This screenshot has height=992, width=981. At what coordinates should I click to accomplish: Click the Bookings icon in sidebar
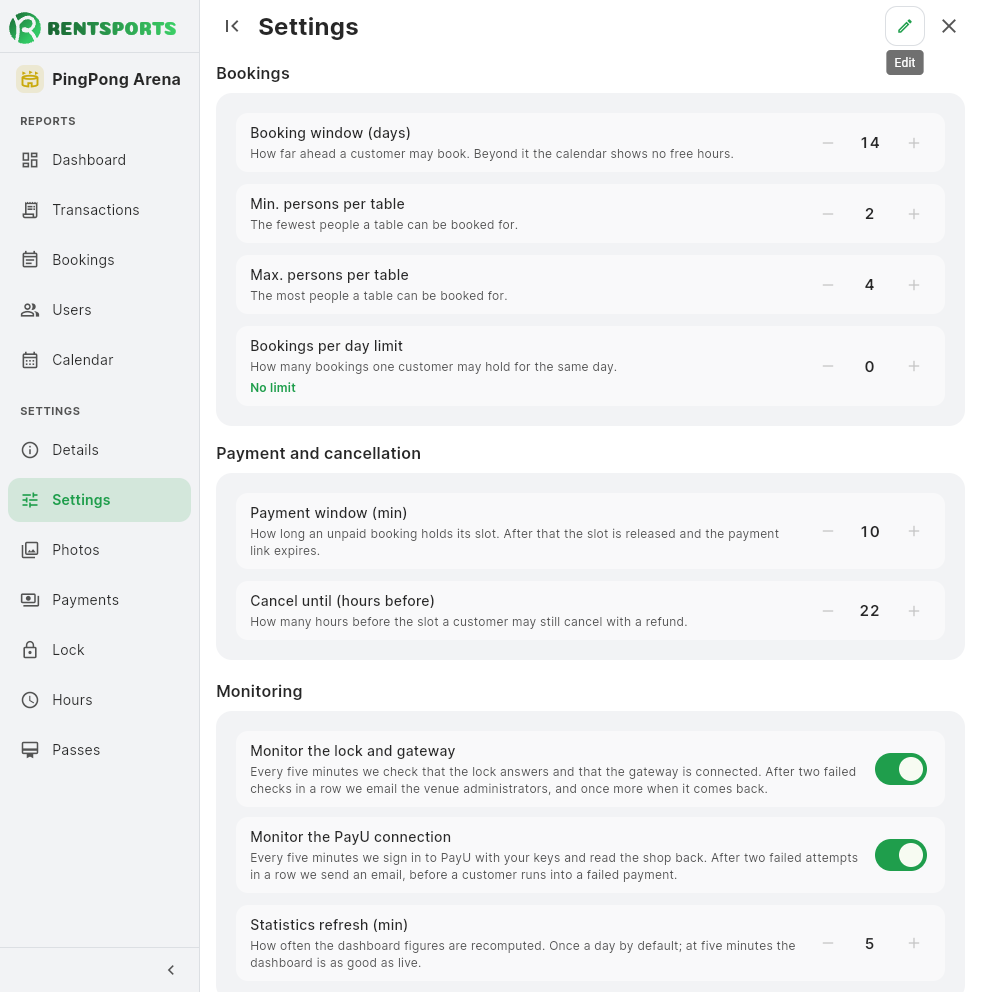[30, 260]
